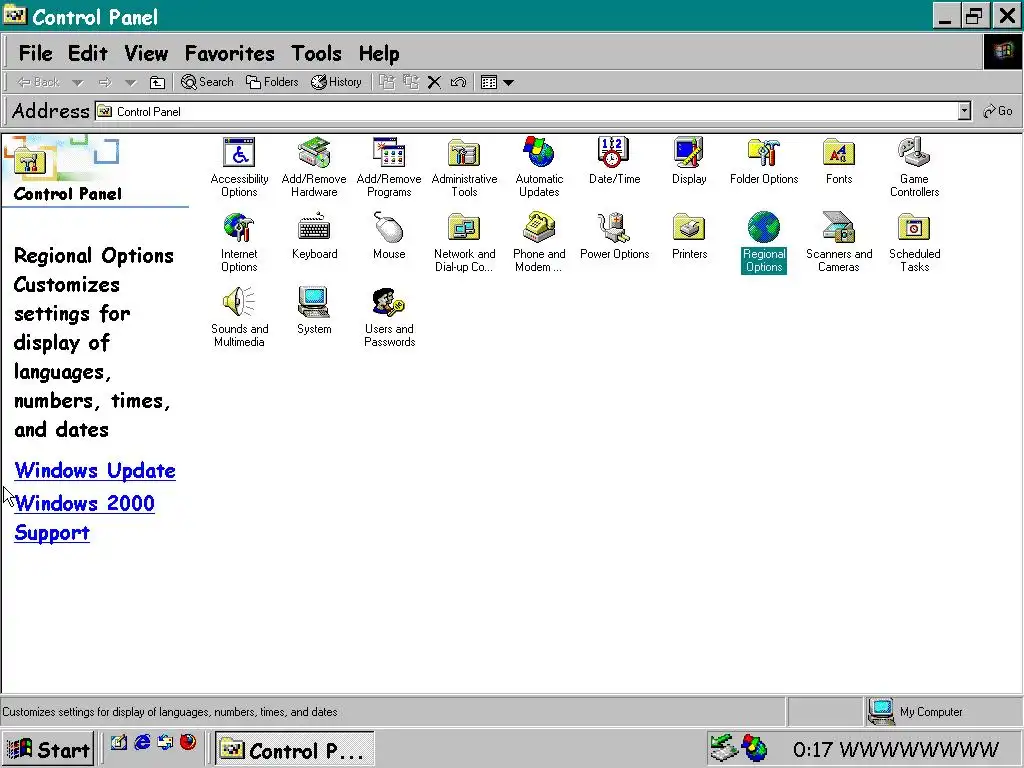The image size is (1024, 768).
Task: Open Users and Passwords applet
Action: tap(389, 317)
